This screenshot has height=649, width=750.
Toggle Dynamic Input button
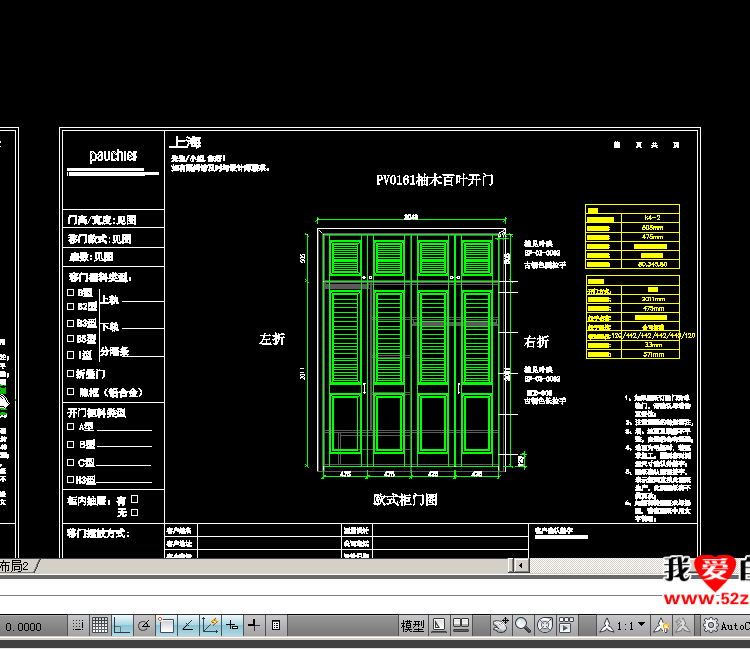(x=232, y=625)
